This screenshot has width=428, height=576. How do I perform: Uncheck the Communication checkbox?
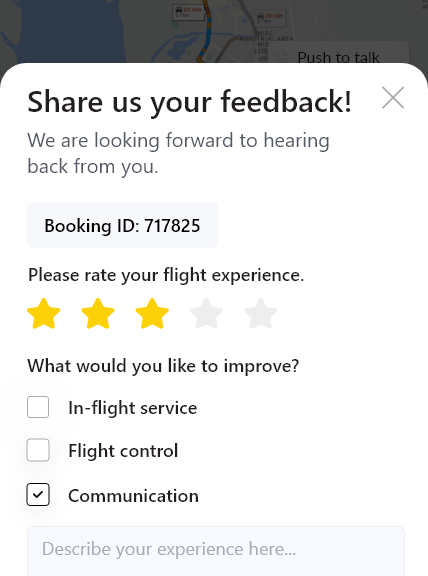pyautogui.click(x=38, y=494)
